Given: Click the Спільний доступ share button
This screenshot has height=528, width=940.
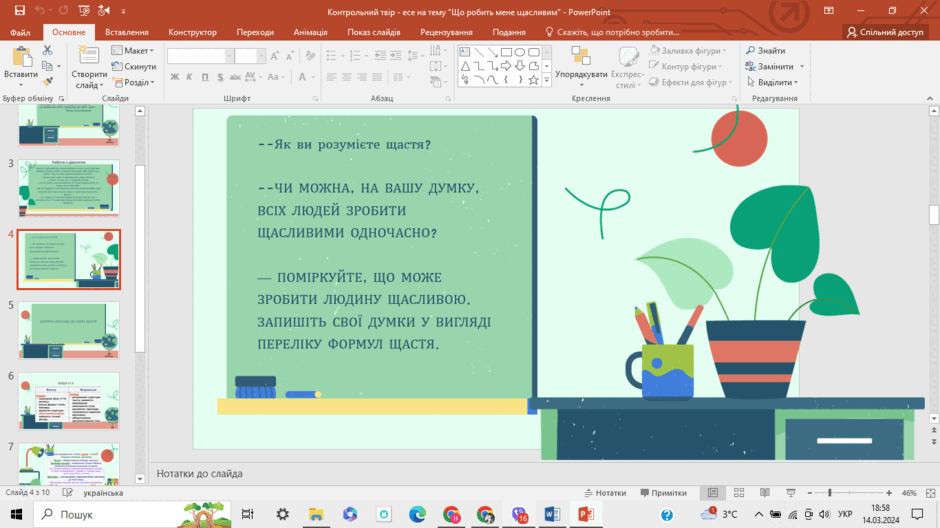Looking at the screenshot, I should tap(885, 32).
